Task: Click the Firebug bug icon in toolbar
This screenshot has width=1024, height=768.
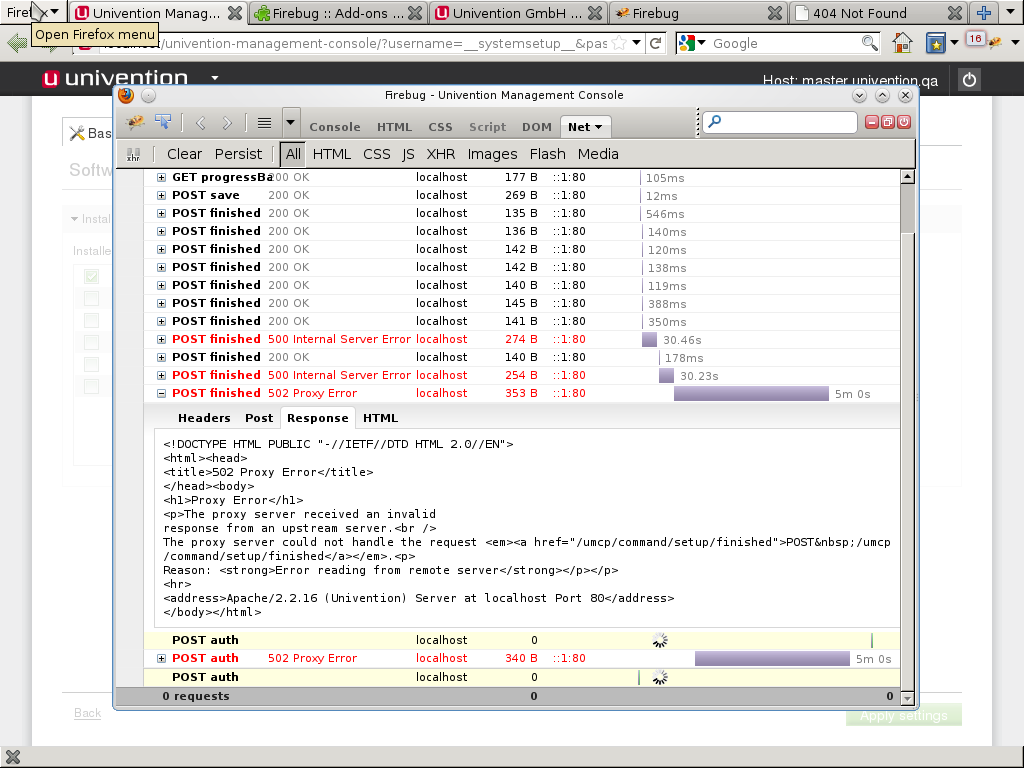Action: pyautogui.click(x=135, y=122)
